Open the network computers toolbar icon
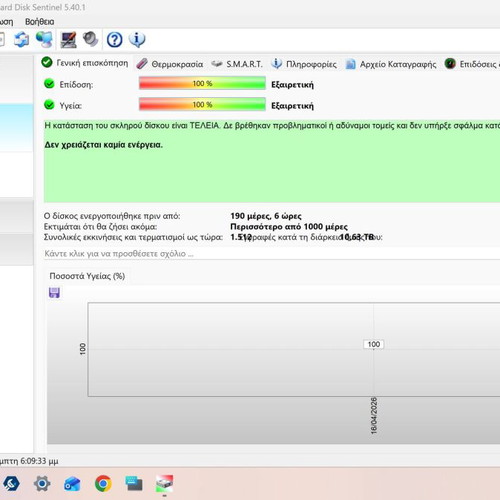The image size is (500, 500). (x=44, y=40)
